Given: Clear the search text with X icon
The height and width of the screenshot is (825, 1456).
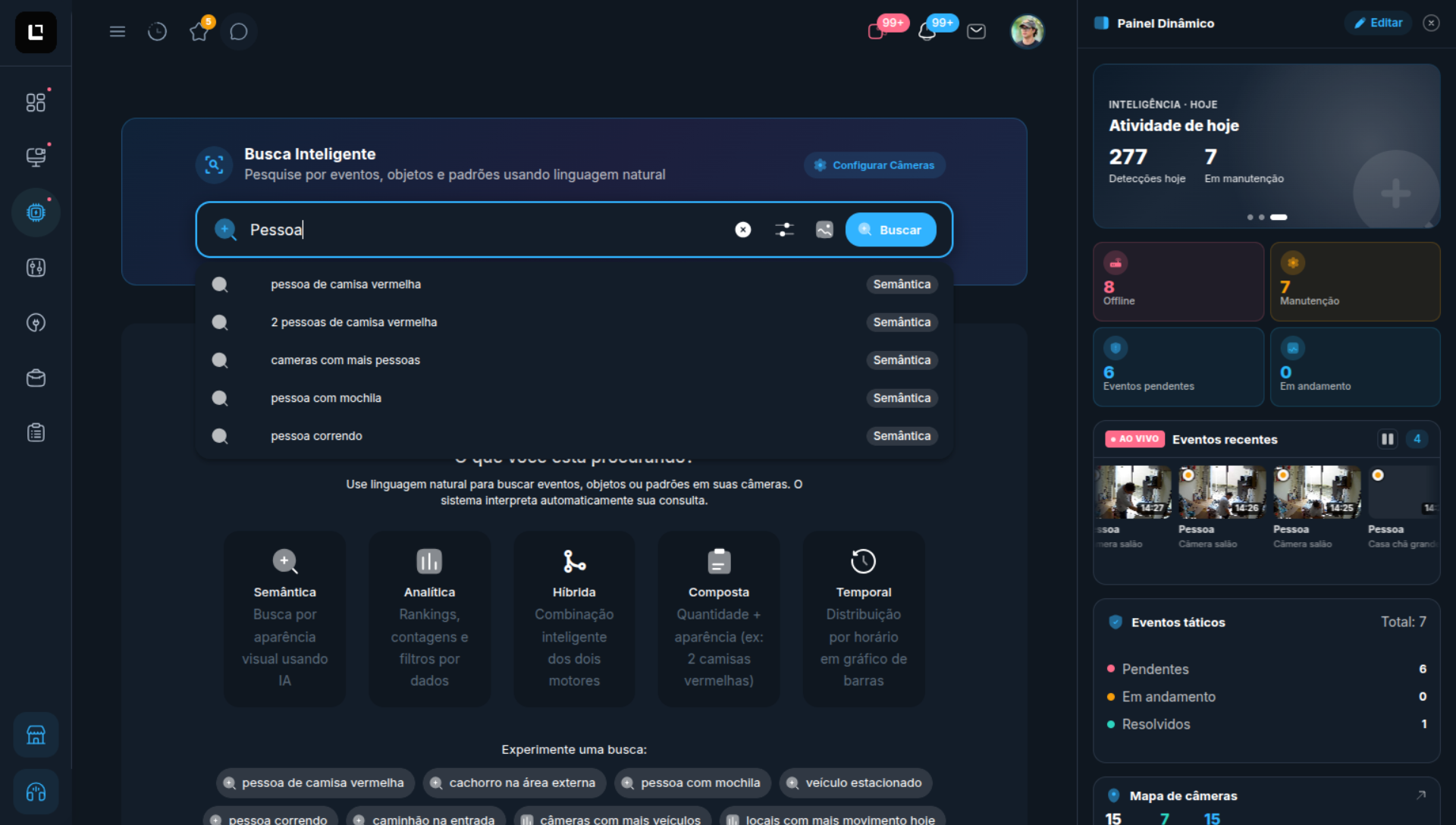Looking at the screenshot, I should 743,230.
